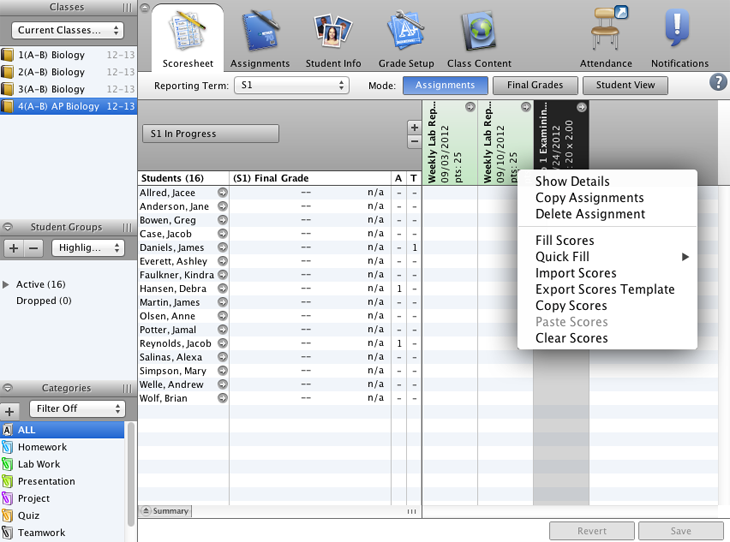Open Grade Setup icon

click(x=406, y=32)
